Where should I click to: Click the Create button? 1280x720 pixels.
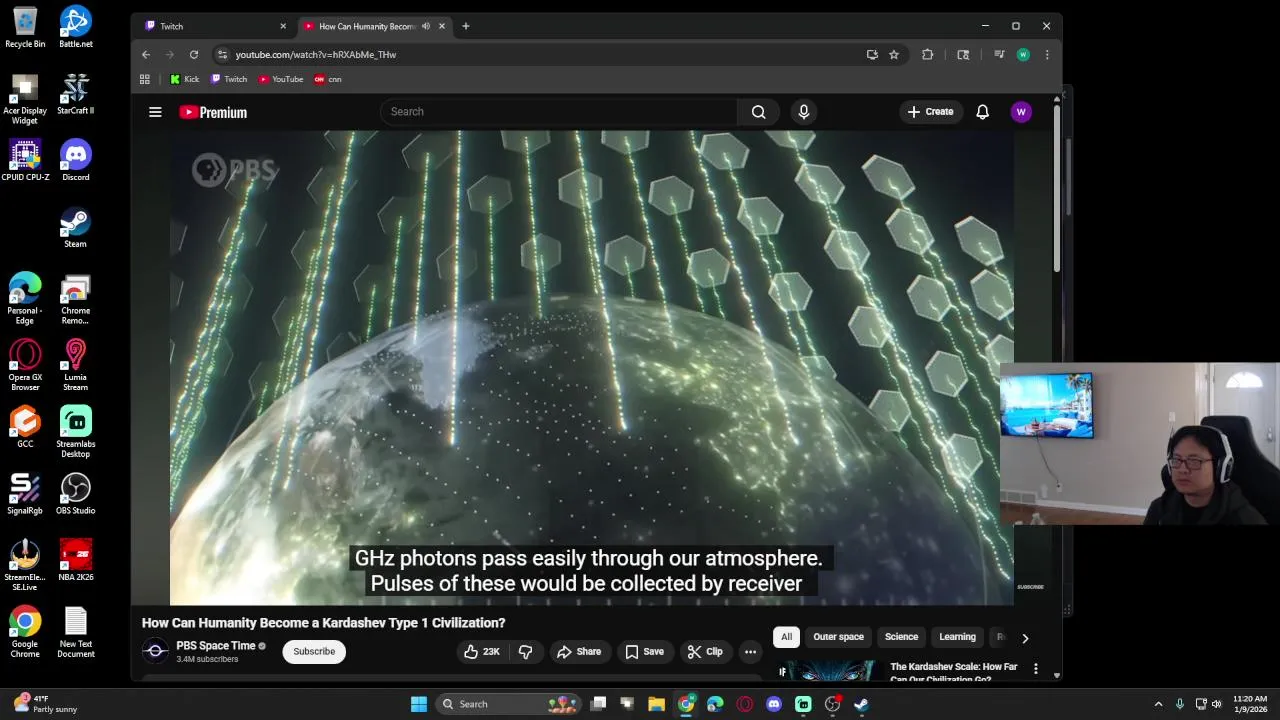point(930,112)
